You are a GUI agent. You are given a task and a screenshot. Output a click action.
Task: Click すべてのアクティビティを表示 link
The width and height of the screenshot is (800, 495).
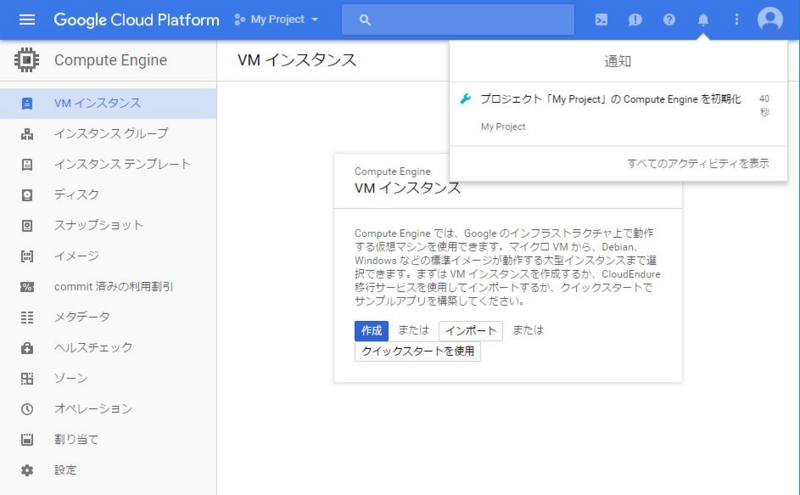[697, 163]
